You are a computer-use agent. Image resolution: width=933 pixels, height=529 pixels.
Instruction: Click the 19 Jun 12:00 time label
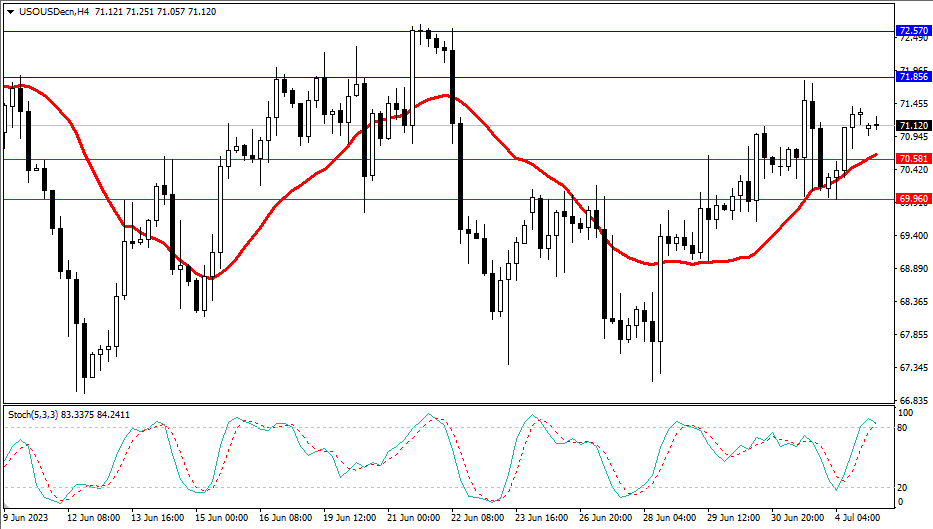[350, 518]
